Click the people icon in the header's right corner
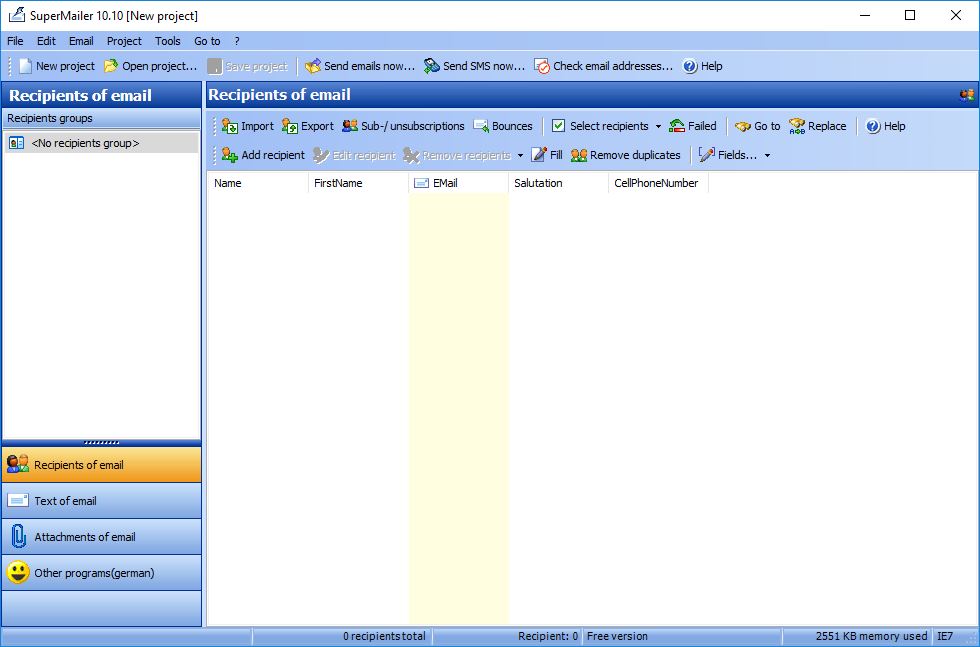The height and width of the screenshot is (647, 980). (967, 95)
